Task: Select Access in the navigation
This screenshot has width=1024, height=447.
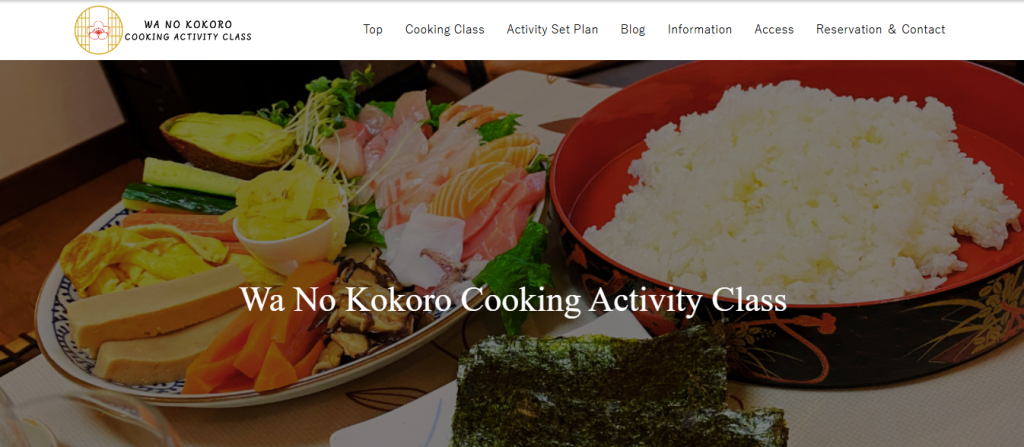Action: coord(774,29)
